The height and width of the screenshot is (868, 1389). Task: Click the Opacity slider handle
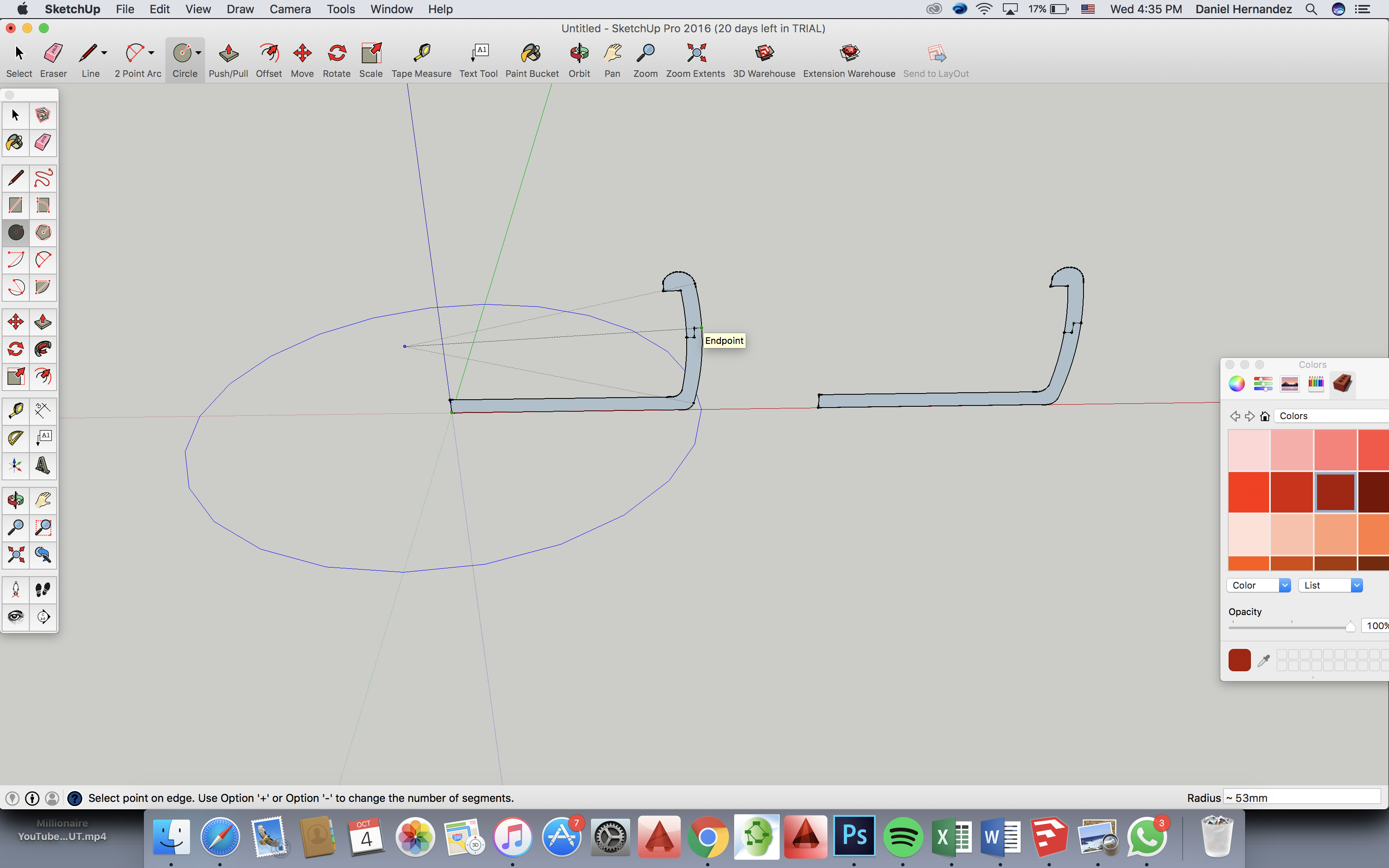tap(1351, 626)
